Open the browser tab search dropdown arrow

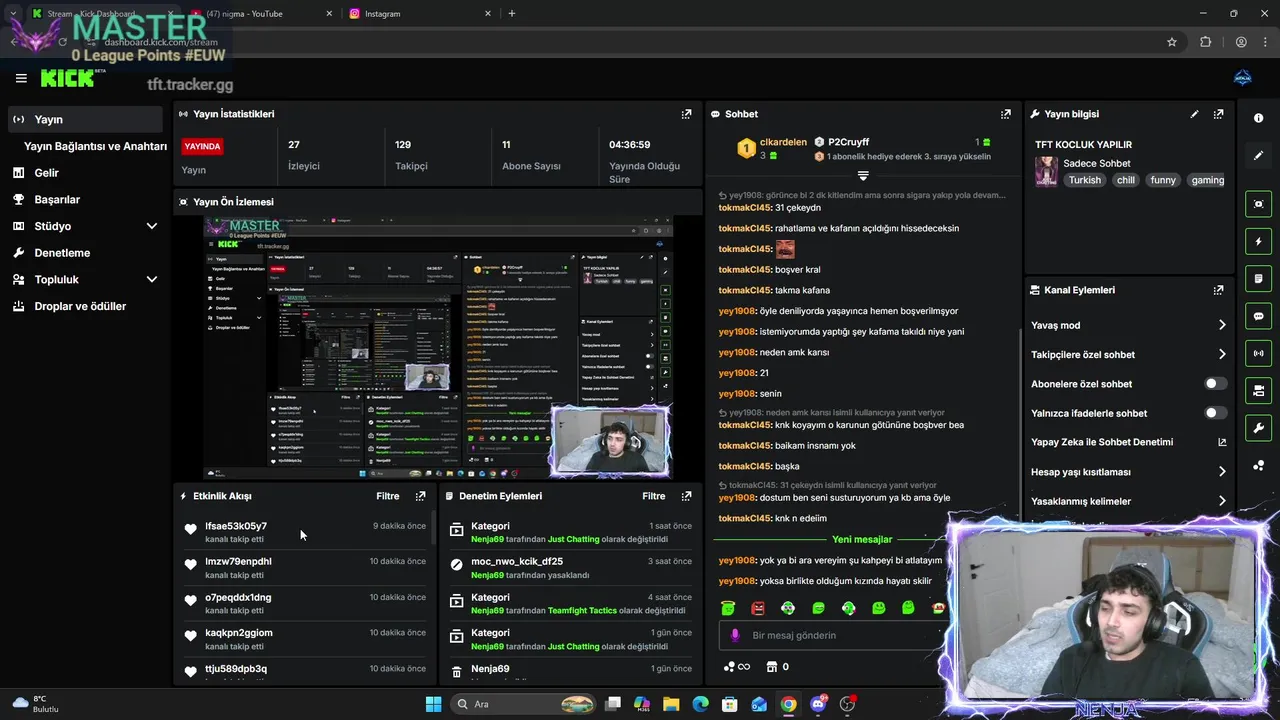(13, 14)
